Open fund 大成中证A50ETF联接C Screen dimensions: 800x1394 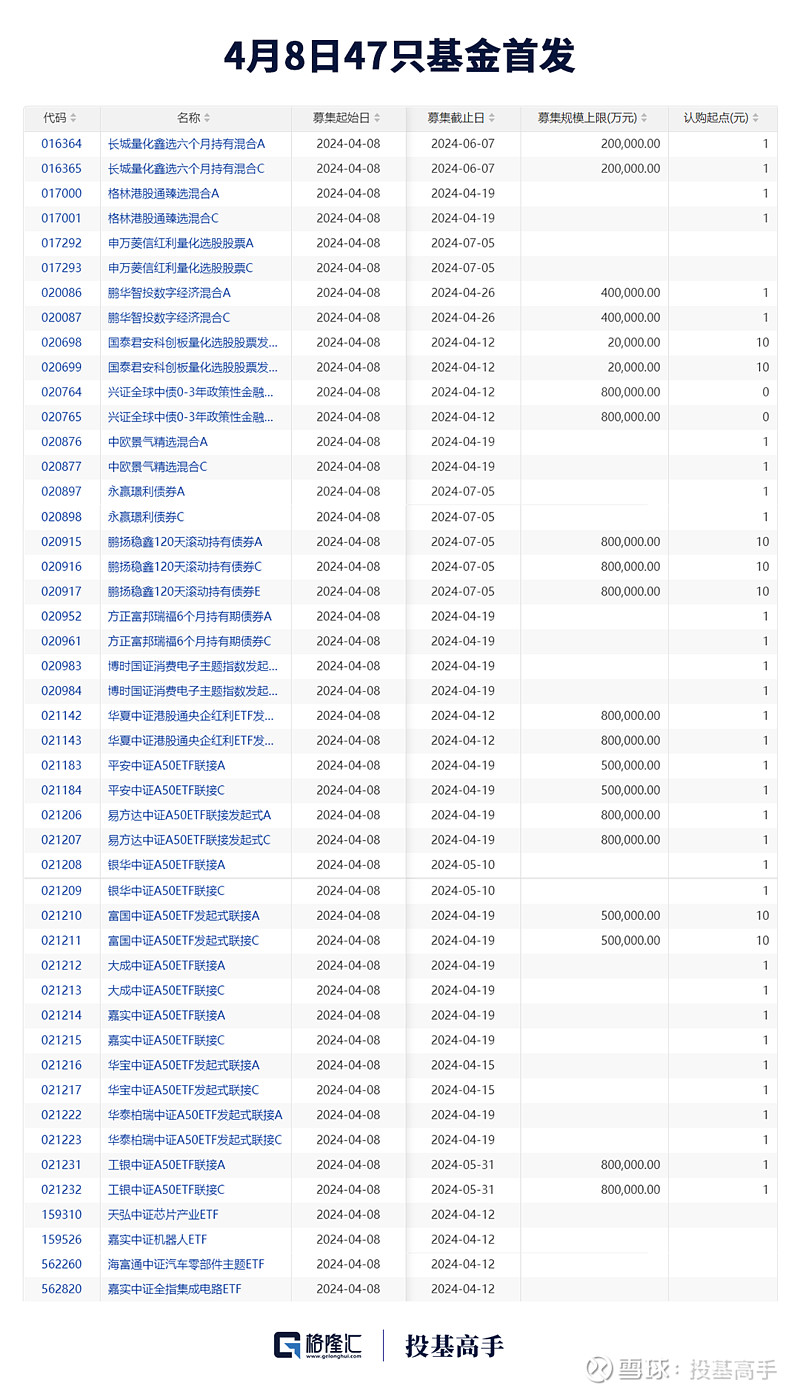pos(167,991)
